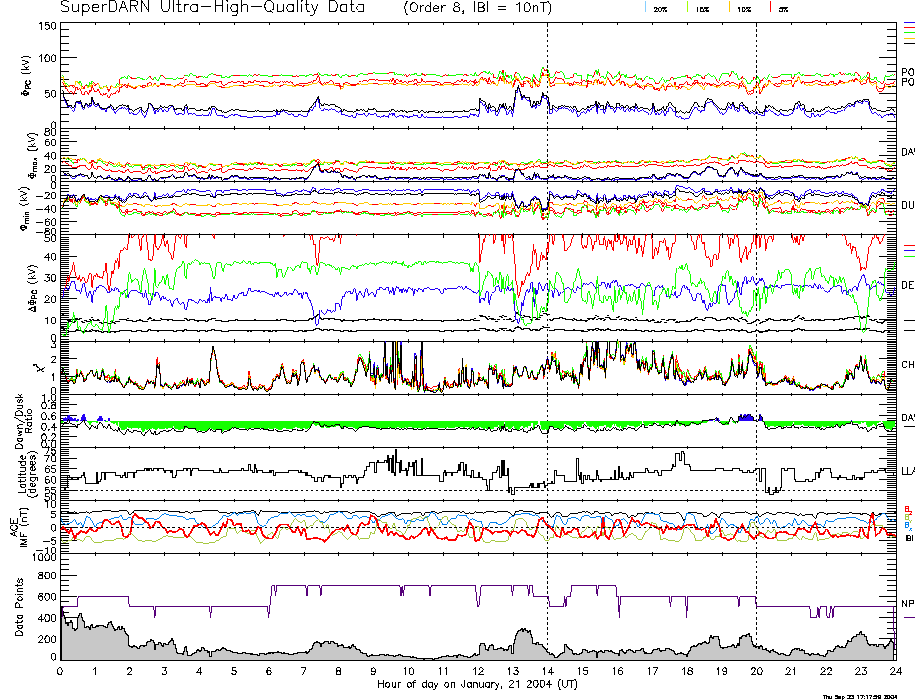Click the green By legend label

pos(907,517)
